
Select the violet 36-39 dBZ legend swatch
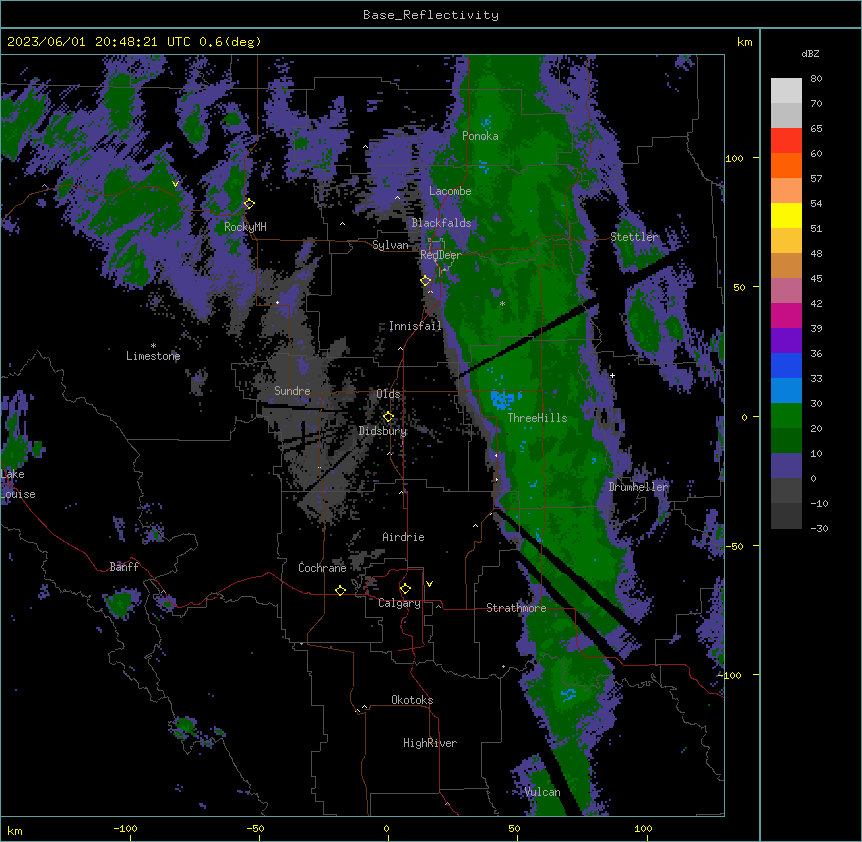pos(786,341)
